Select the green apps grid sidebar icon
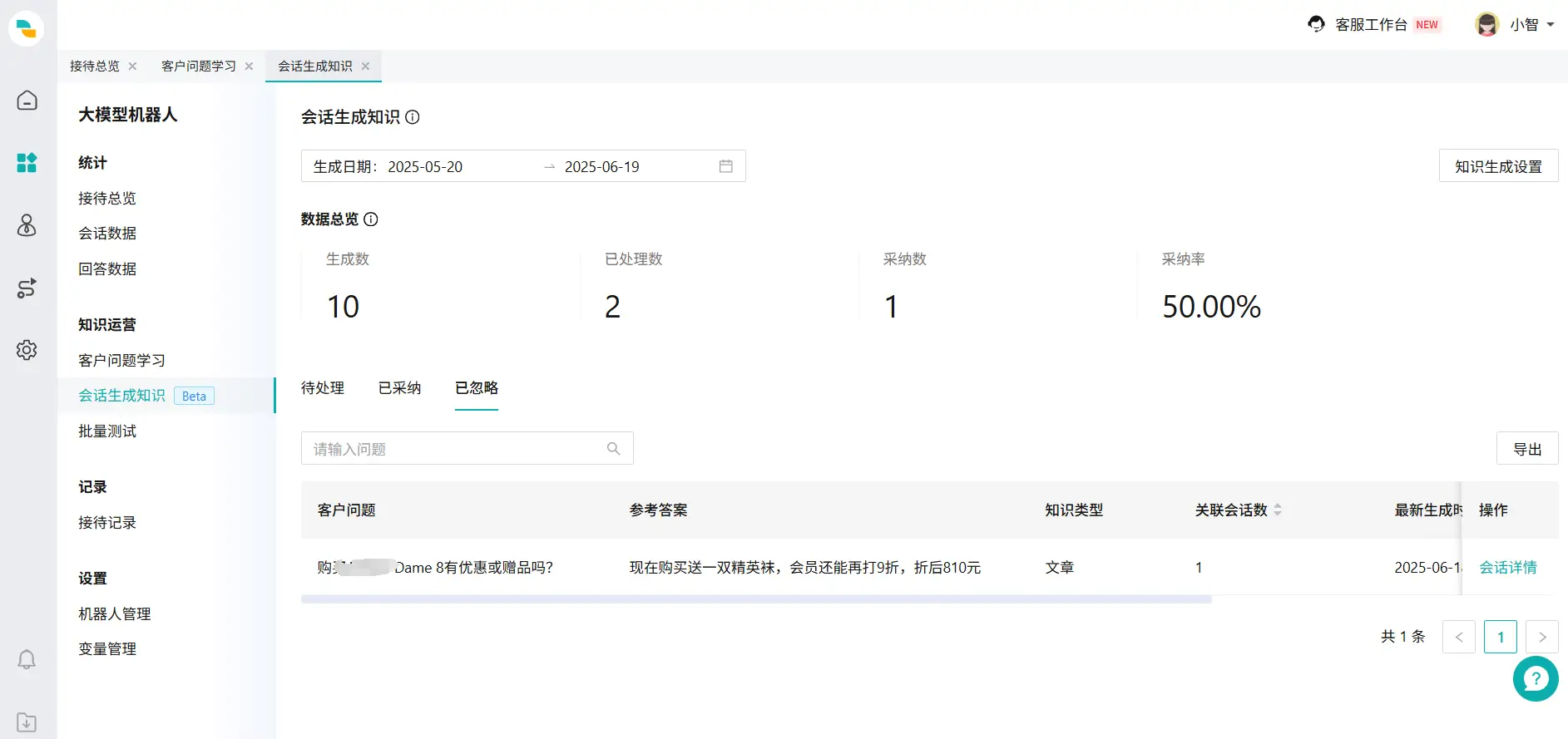Viewport: 1568px width, 739px height. (27, 163)
